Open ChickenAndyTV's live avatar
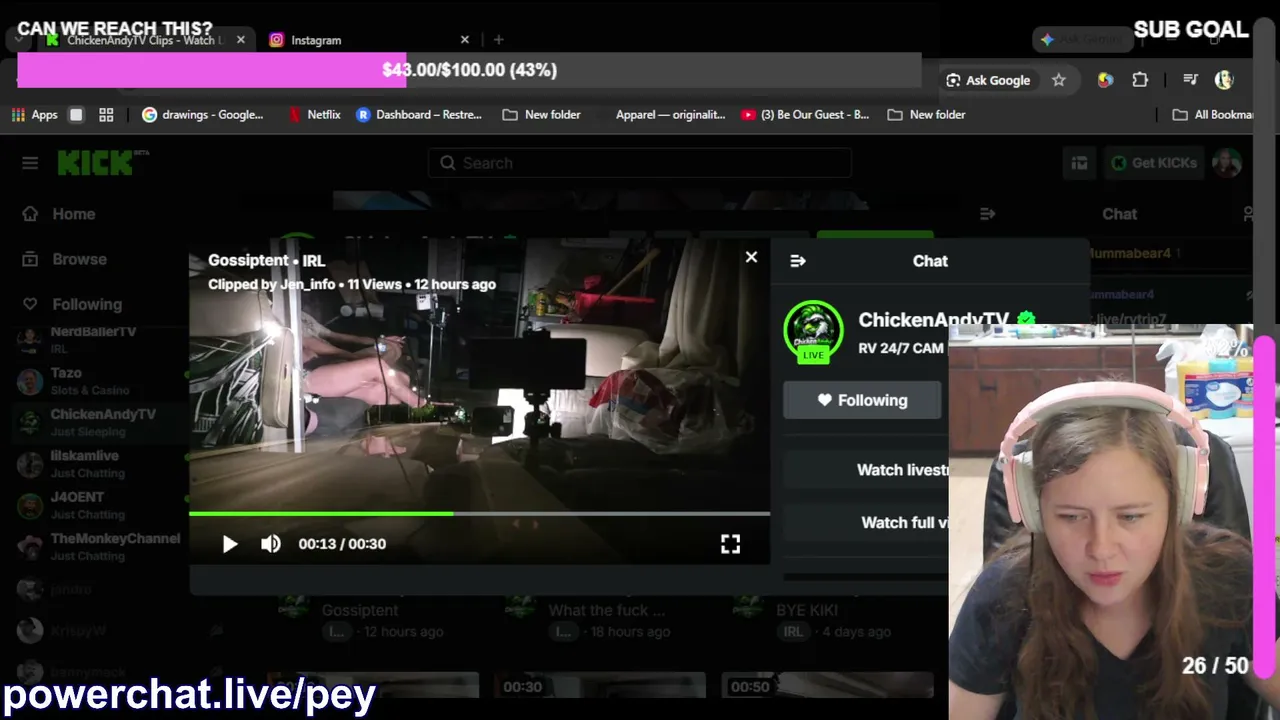 point(813,332)
